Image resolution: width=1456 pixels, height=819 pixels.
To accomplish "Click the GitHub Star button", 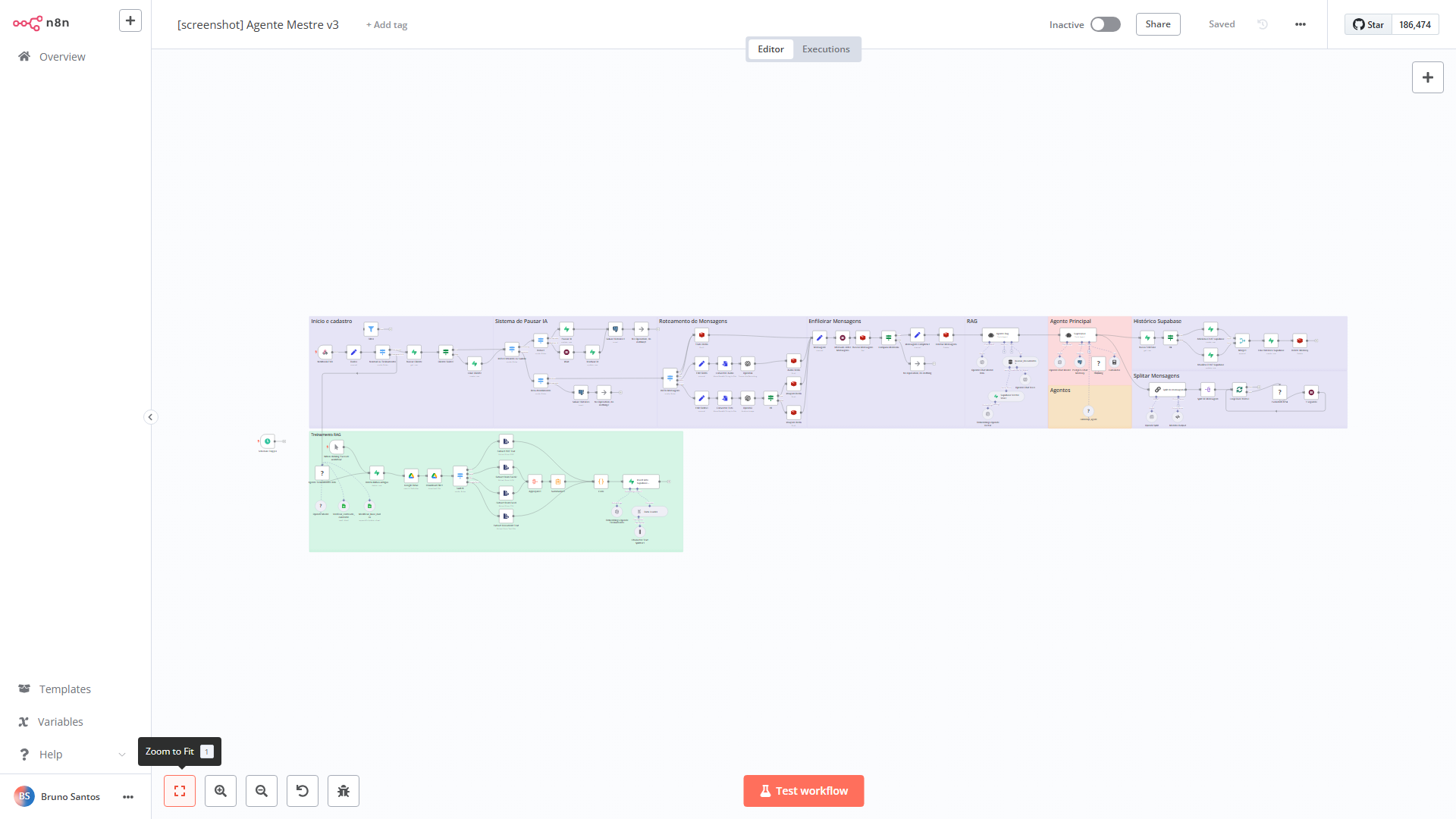I will [x=1369, y=24].
